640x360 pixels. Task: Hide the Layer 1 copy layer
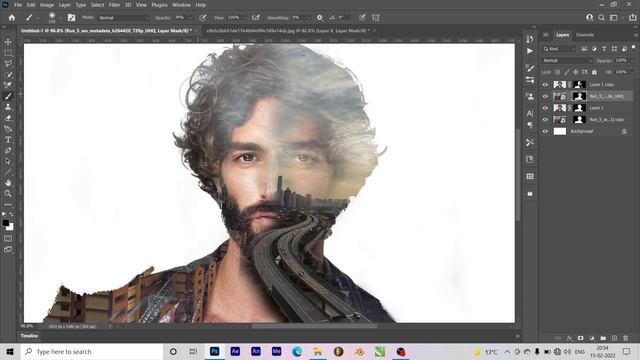point(545,84)
